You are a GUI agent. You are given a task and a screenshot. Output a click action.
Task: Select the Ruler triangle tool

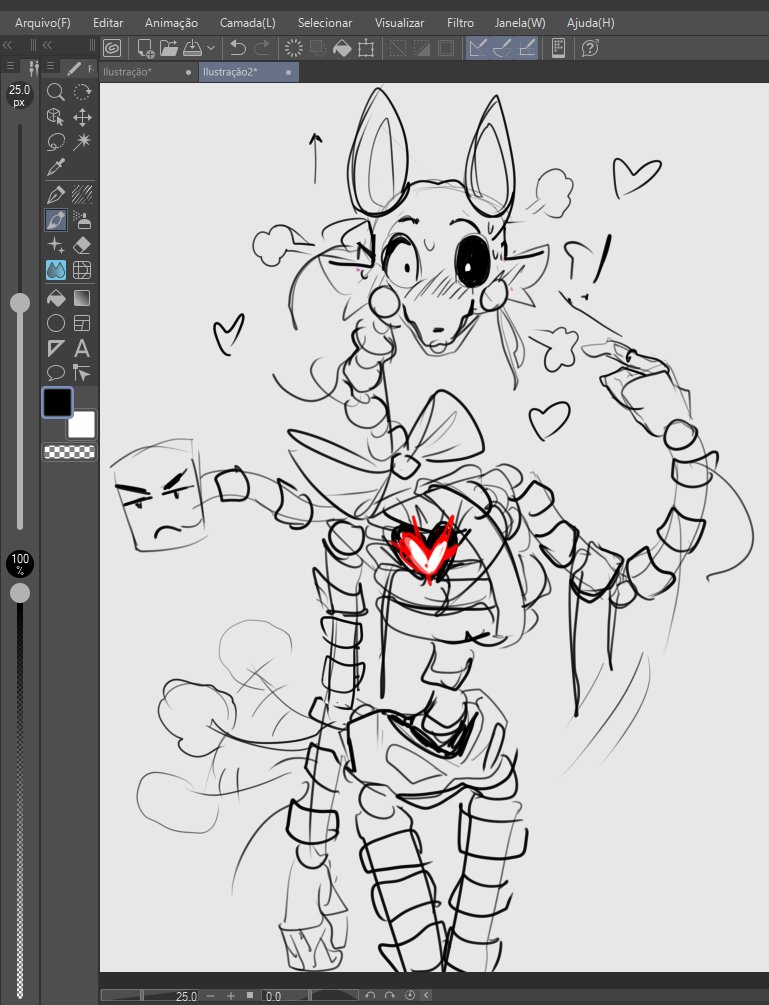[x=56, y=348]
